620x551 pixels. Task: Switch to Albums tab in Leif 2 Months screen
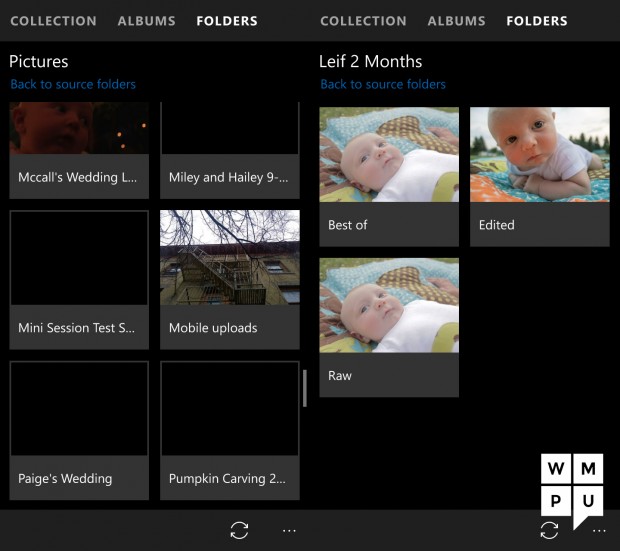(456, 21)
